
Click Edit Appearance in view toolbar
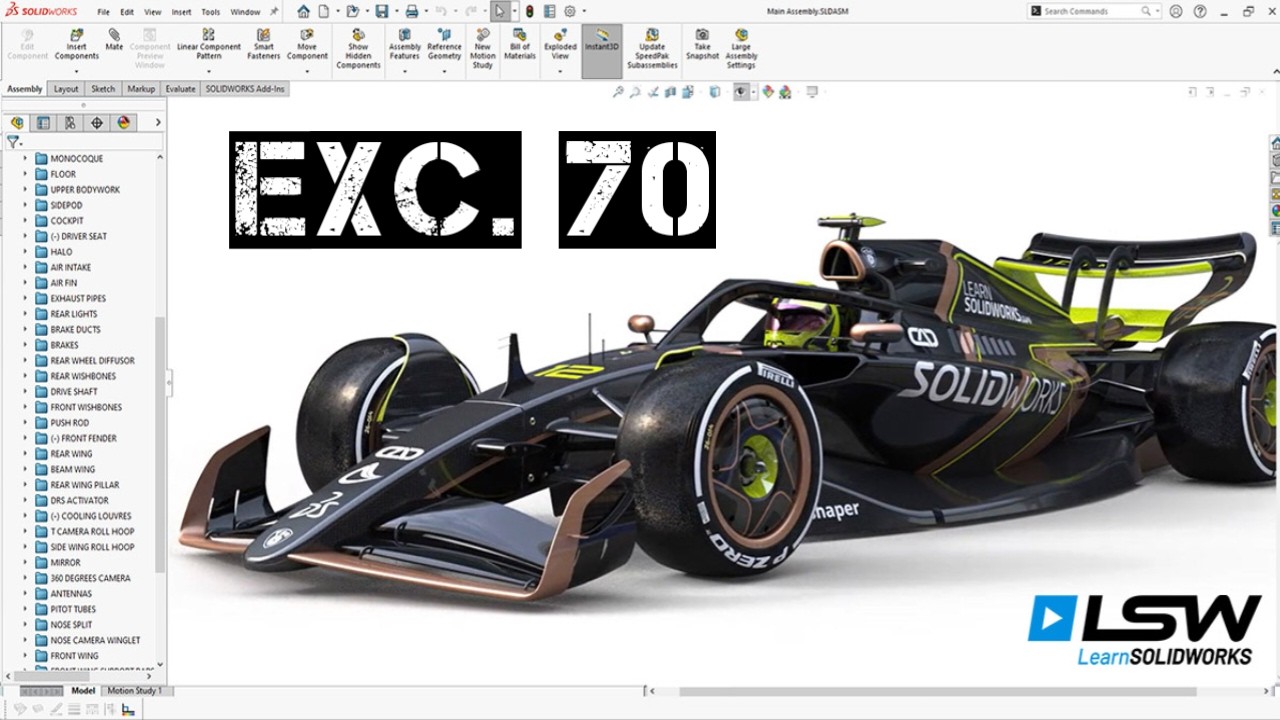[x=768, y=92]
